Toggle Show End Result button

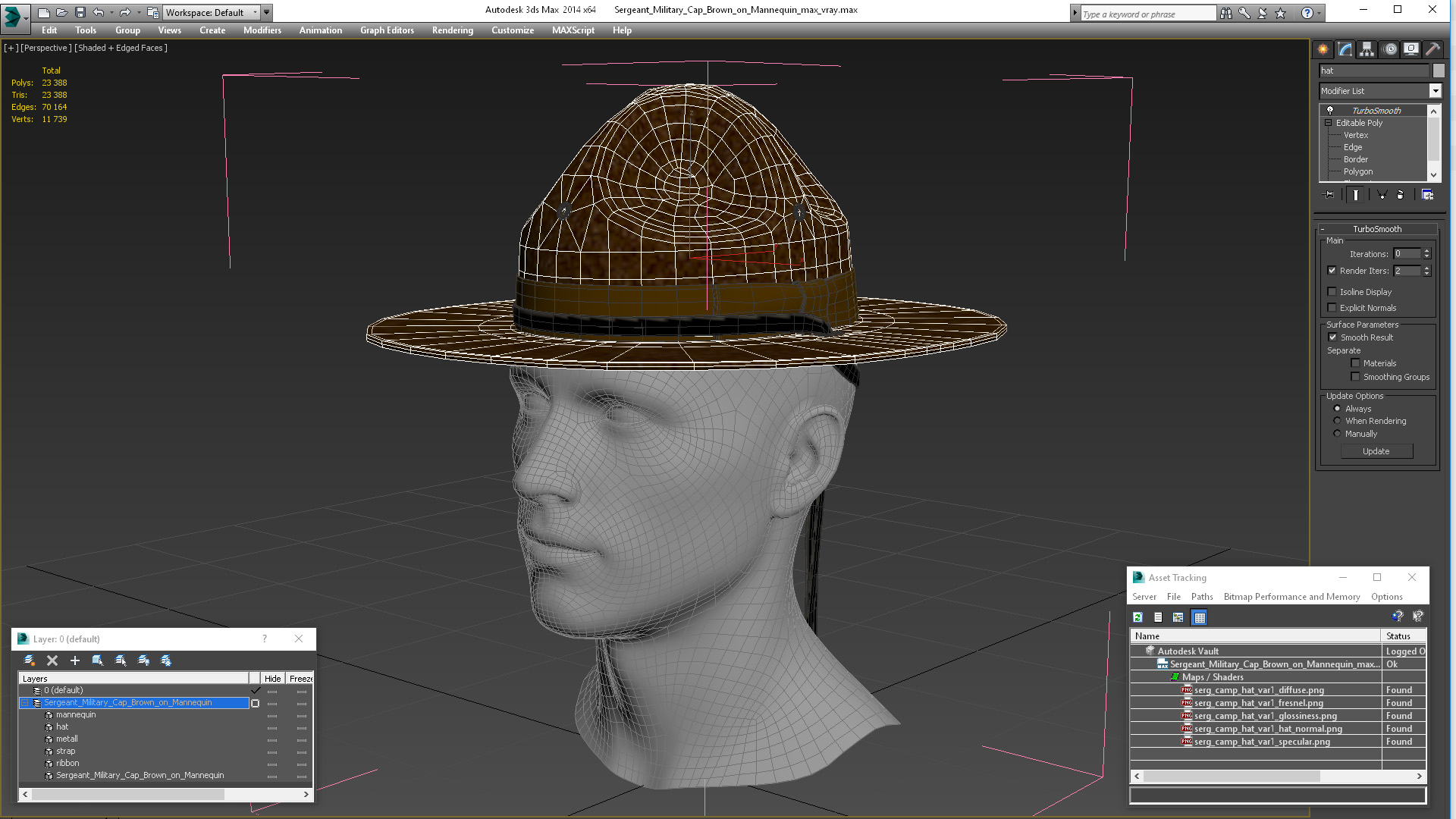click(x=1356, y=195)
